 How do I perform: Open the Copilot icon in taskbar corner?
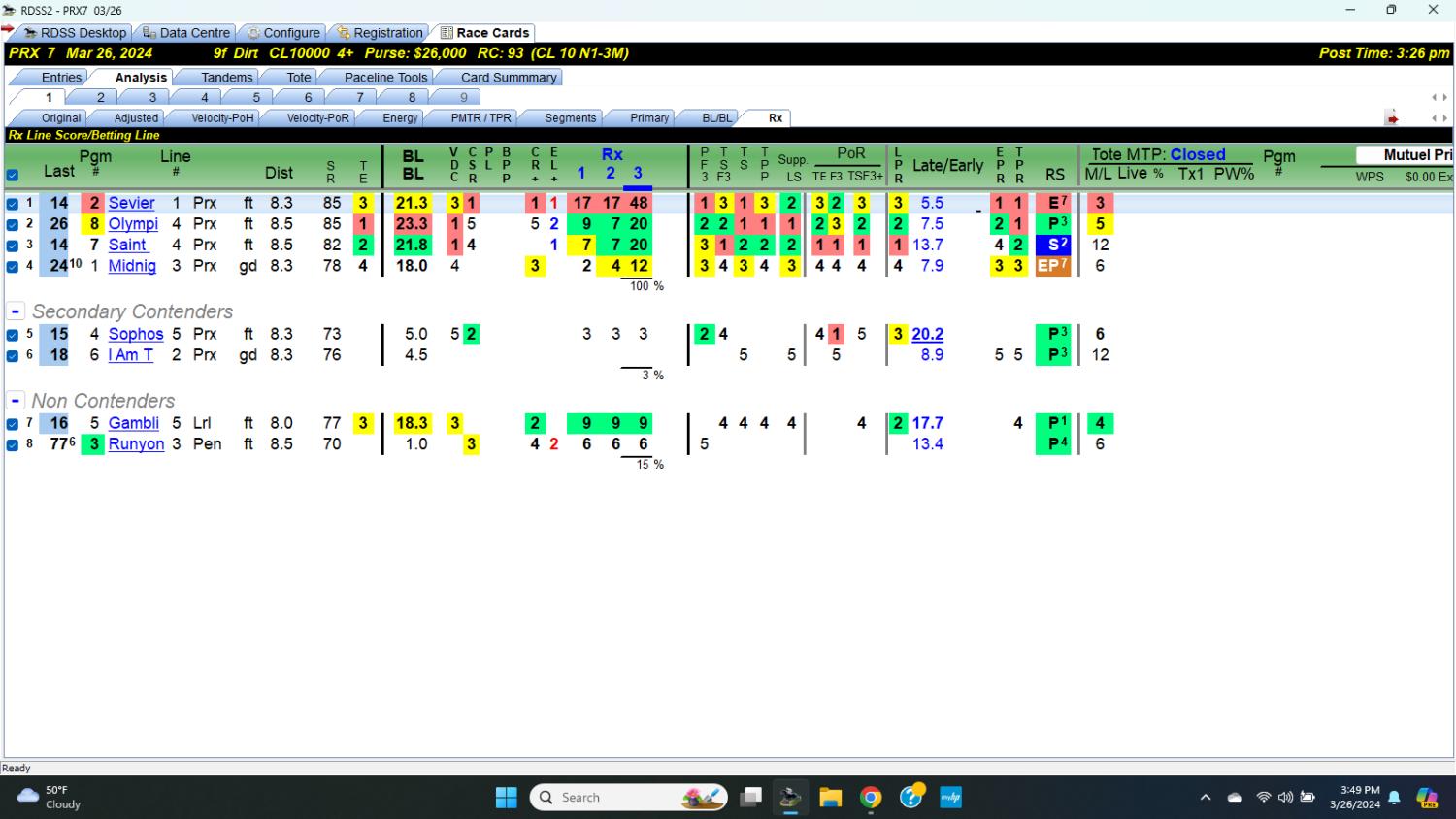[x=1427, y=798]
